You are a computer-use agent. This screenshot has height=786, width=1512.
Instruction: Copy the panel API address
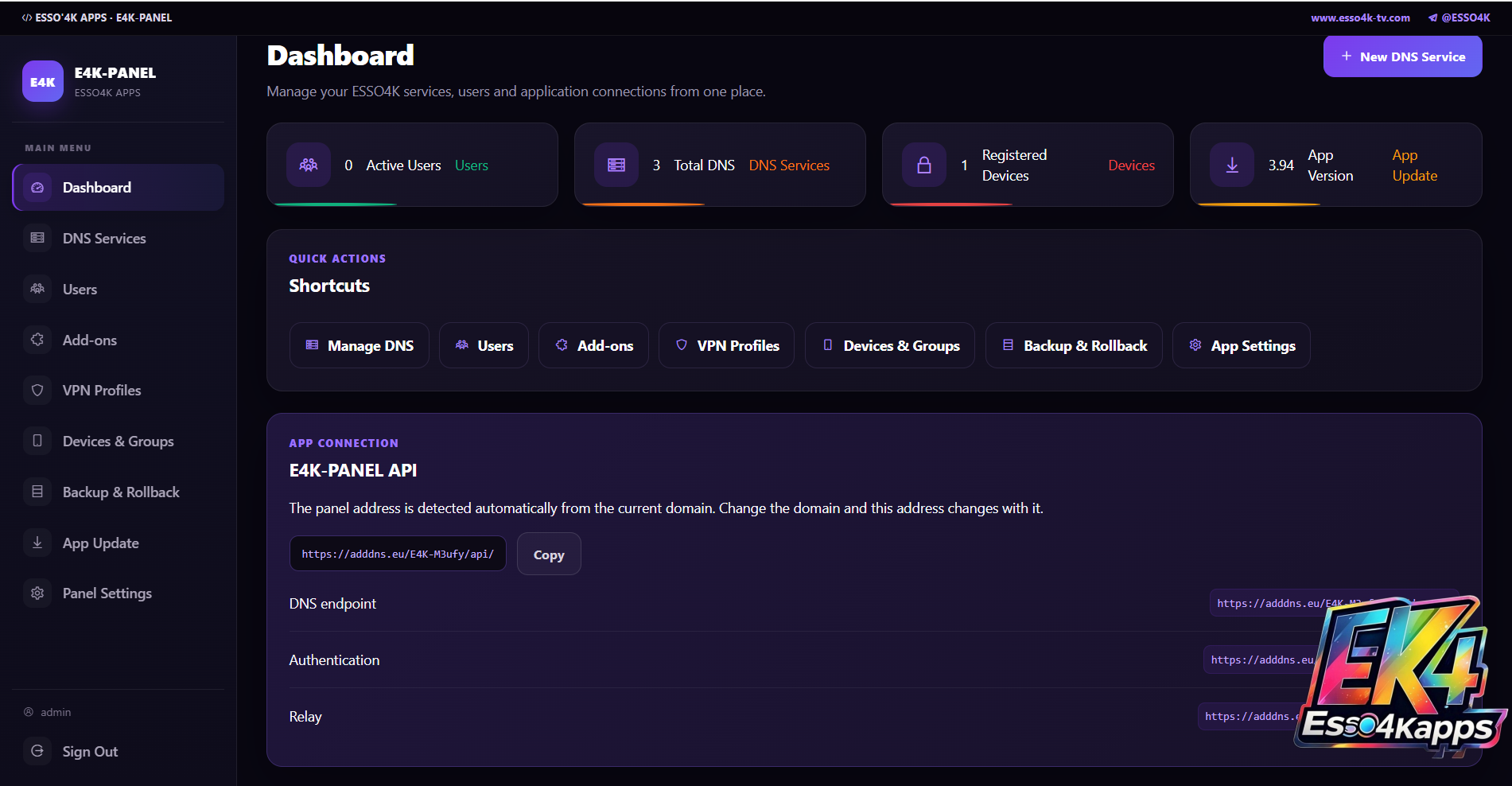pos(549,554)
